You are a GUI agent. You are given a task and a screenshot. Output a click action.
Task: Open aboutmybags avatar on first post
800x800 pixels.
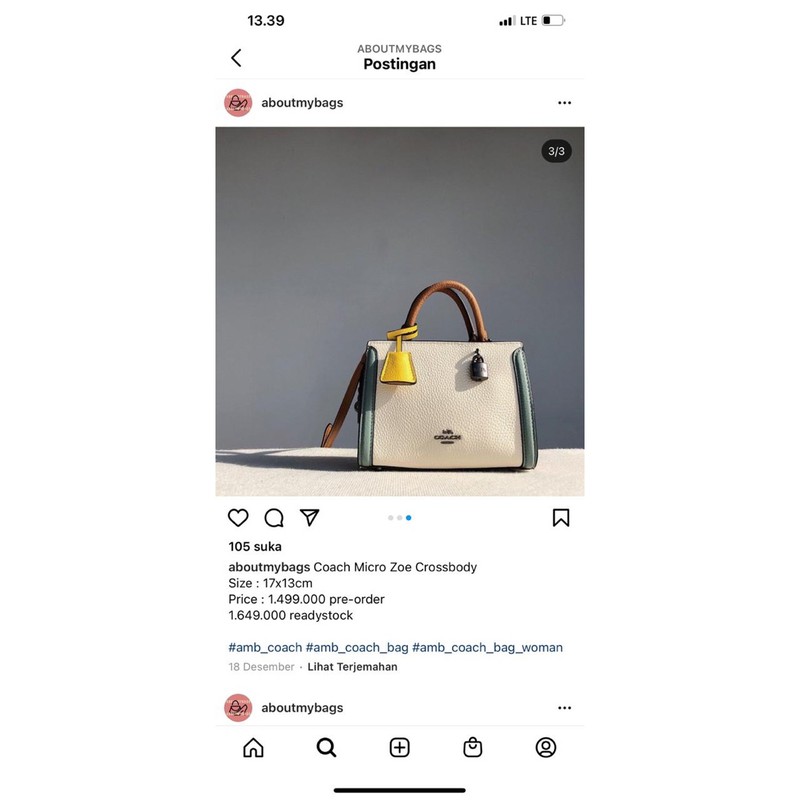point(238,103)
